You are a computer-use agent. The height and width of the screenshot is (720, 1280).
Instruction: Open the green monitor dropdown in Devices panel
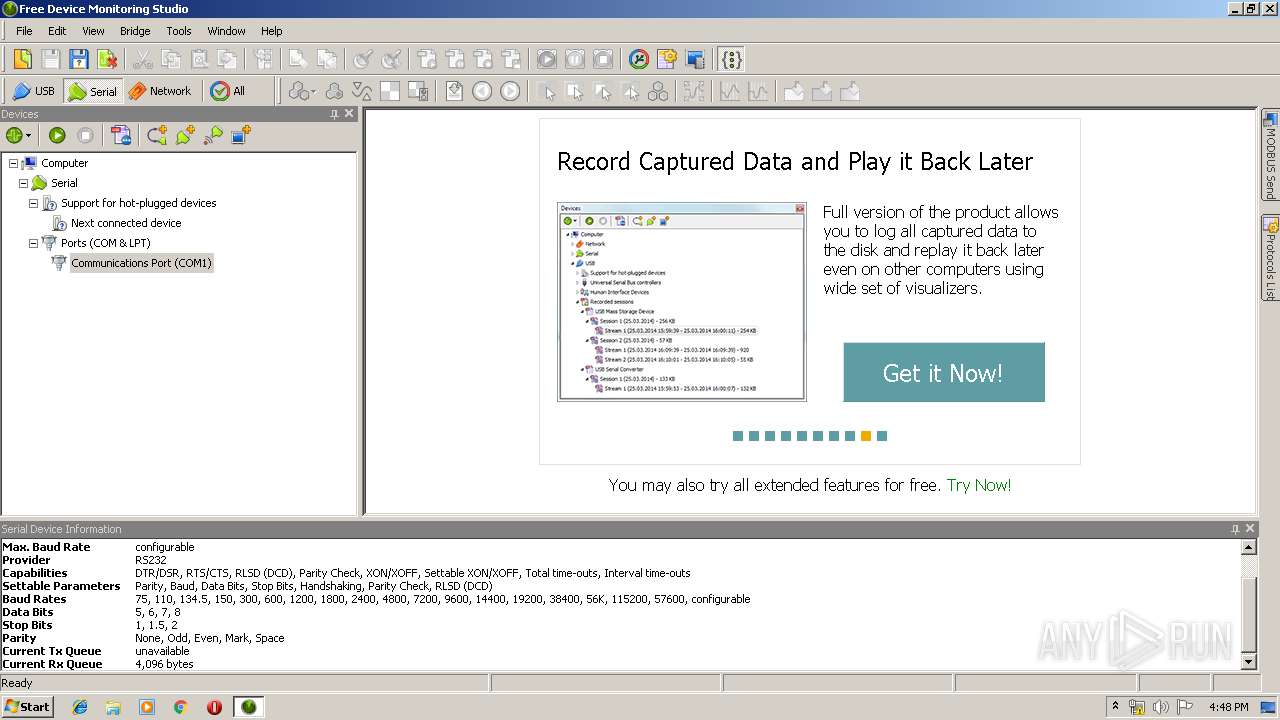[x=19, y=135]
